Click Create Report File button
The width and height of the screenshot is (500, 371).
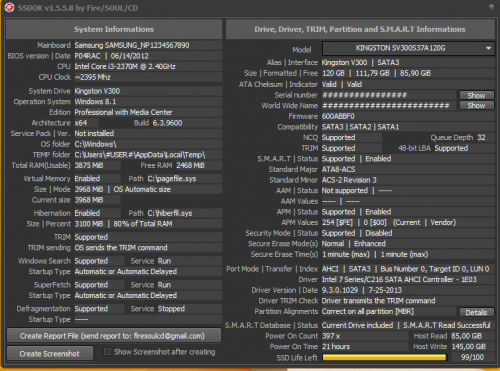(114, 336)
